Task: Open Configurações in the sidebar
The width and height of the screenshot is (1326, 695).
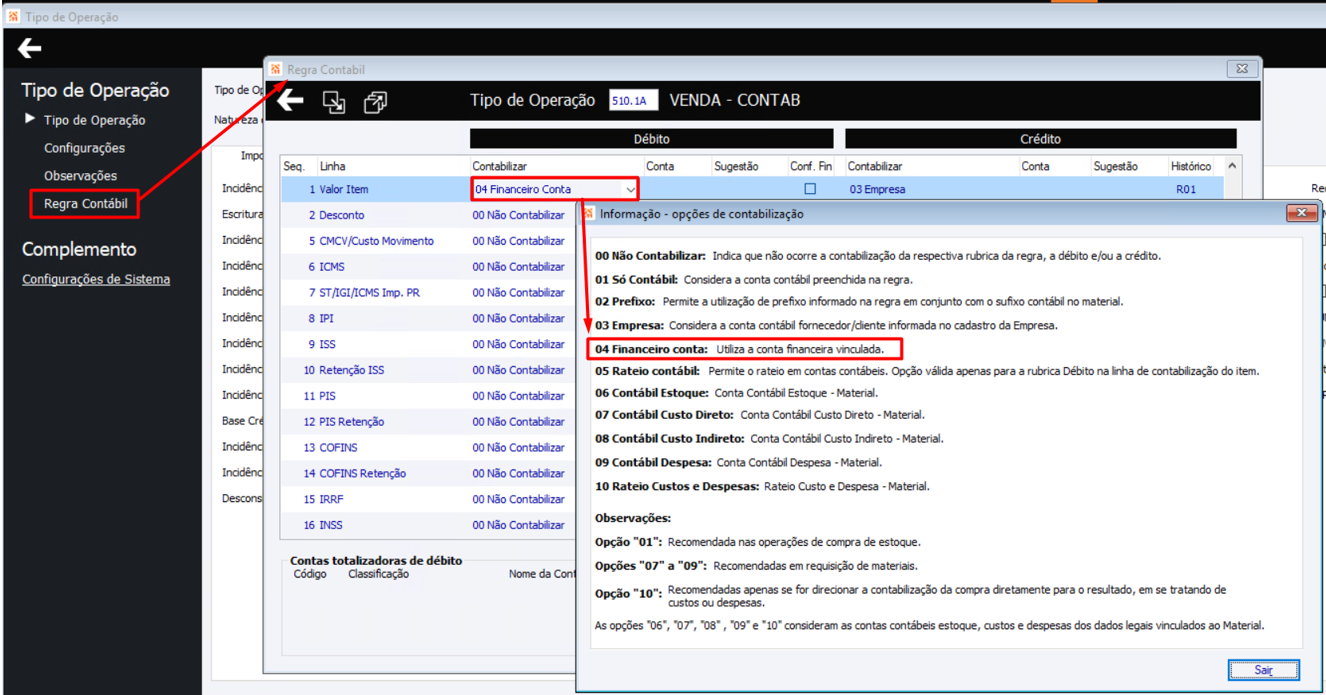Action: [85, 148]
